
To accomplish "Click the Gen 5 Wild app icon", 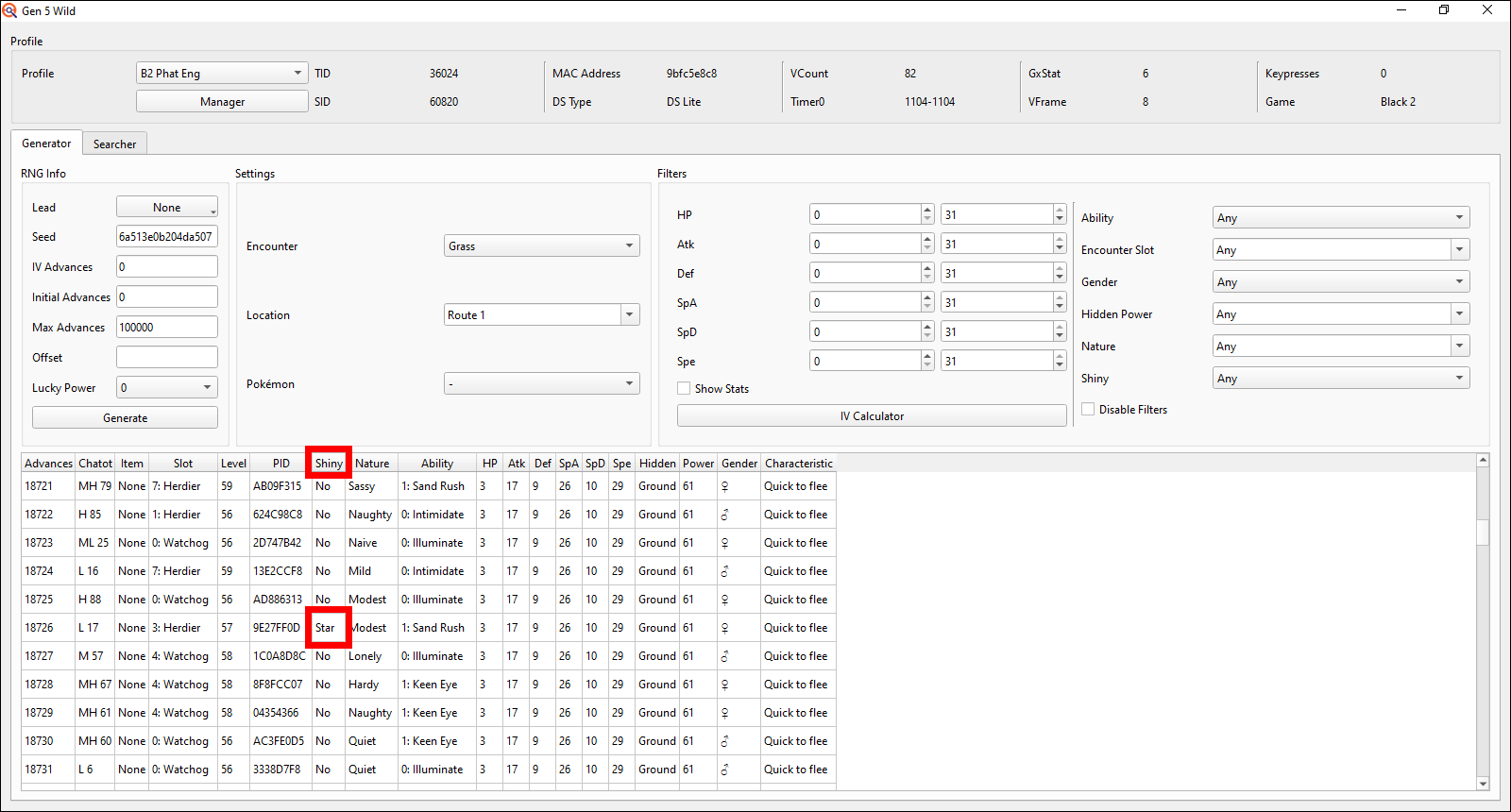I will click(x=9, y=10).
